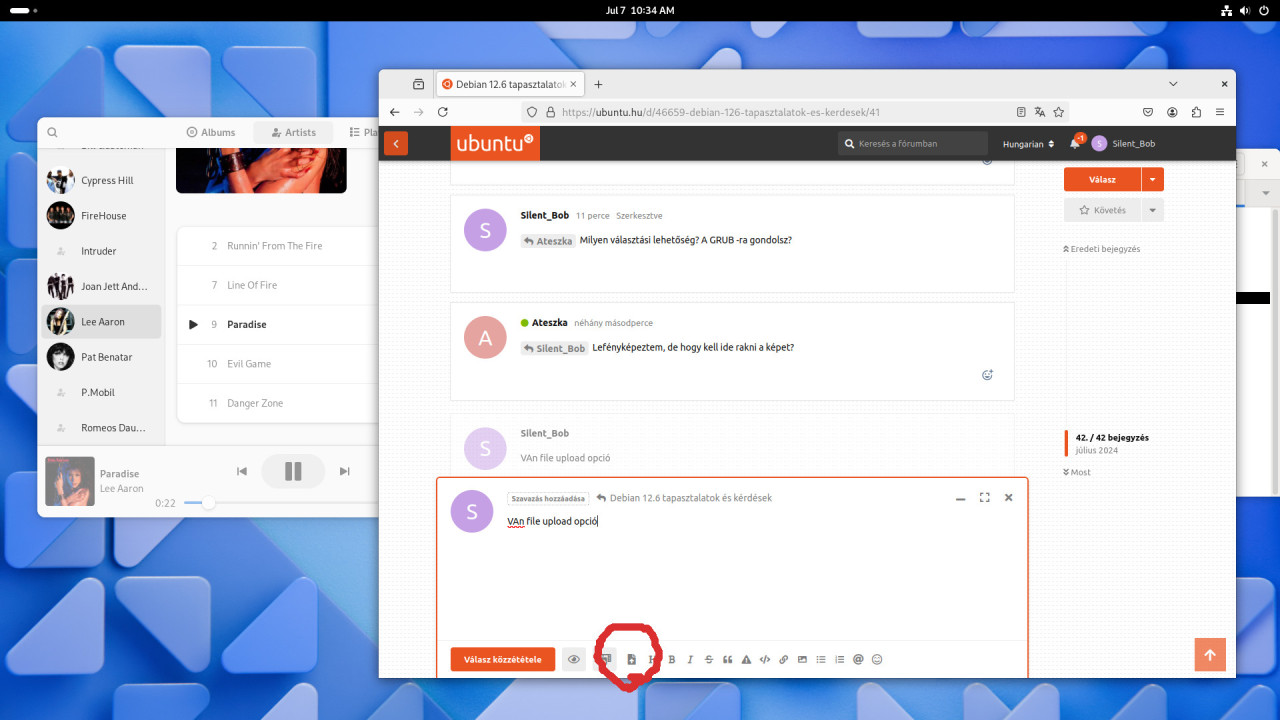The height and width of the screenshot is (720, 1280).
Task: Expand the Válasz button dropdown arrow
Action: [1153, 179]
